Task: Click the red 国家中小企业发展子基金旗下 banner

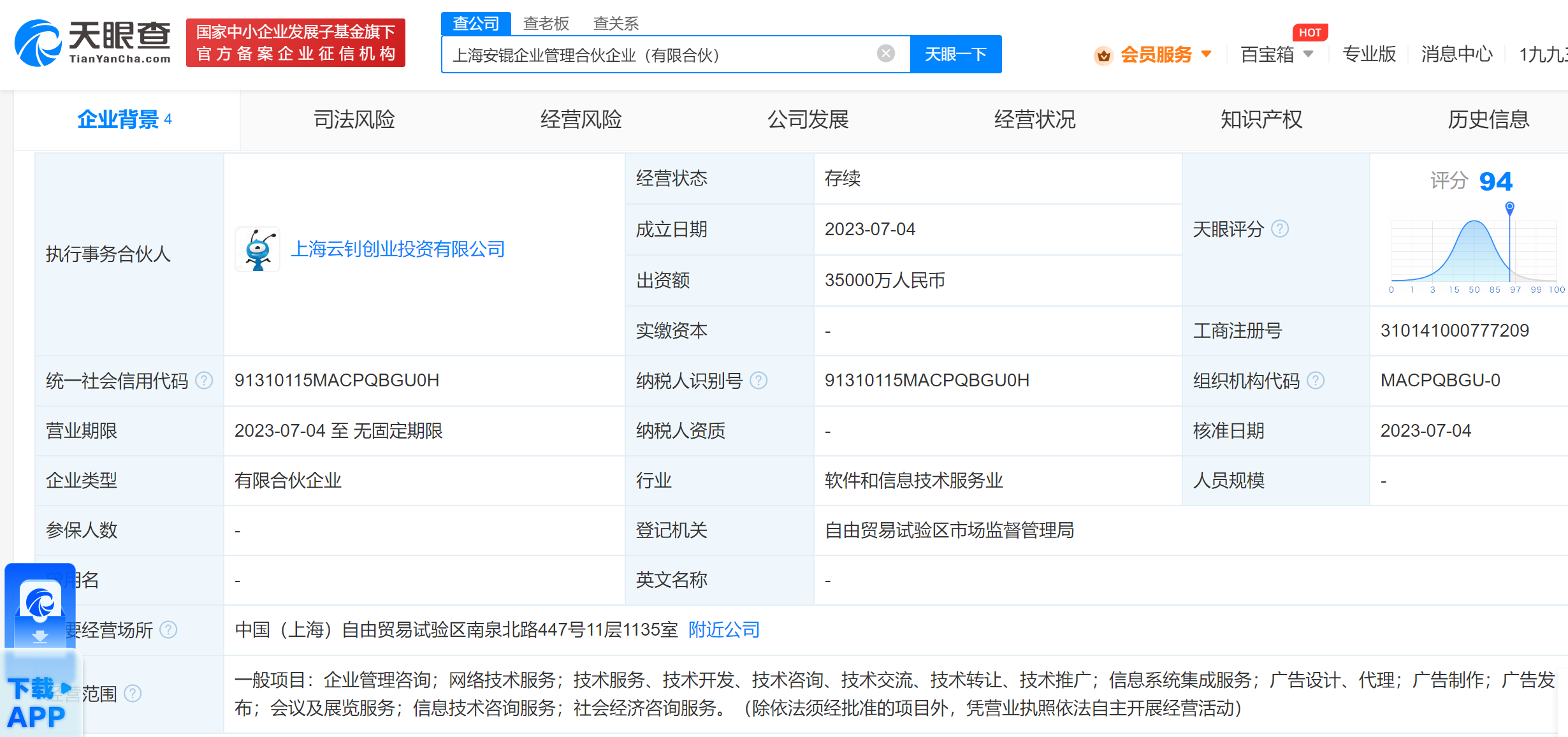Action: tap(296, 43)
